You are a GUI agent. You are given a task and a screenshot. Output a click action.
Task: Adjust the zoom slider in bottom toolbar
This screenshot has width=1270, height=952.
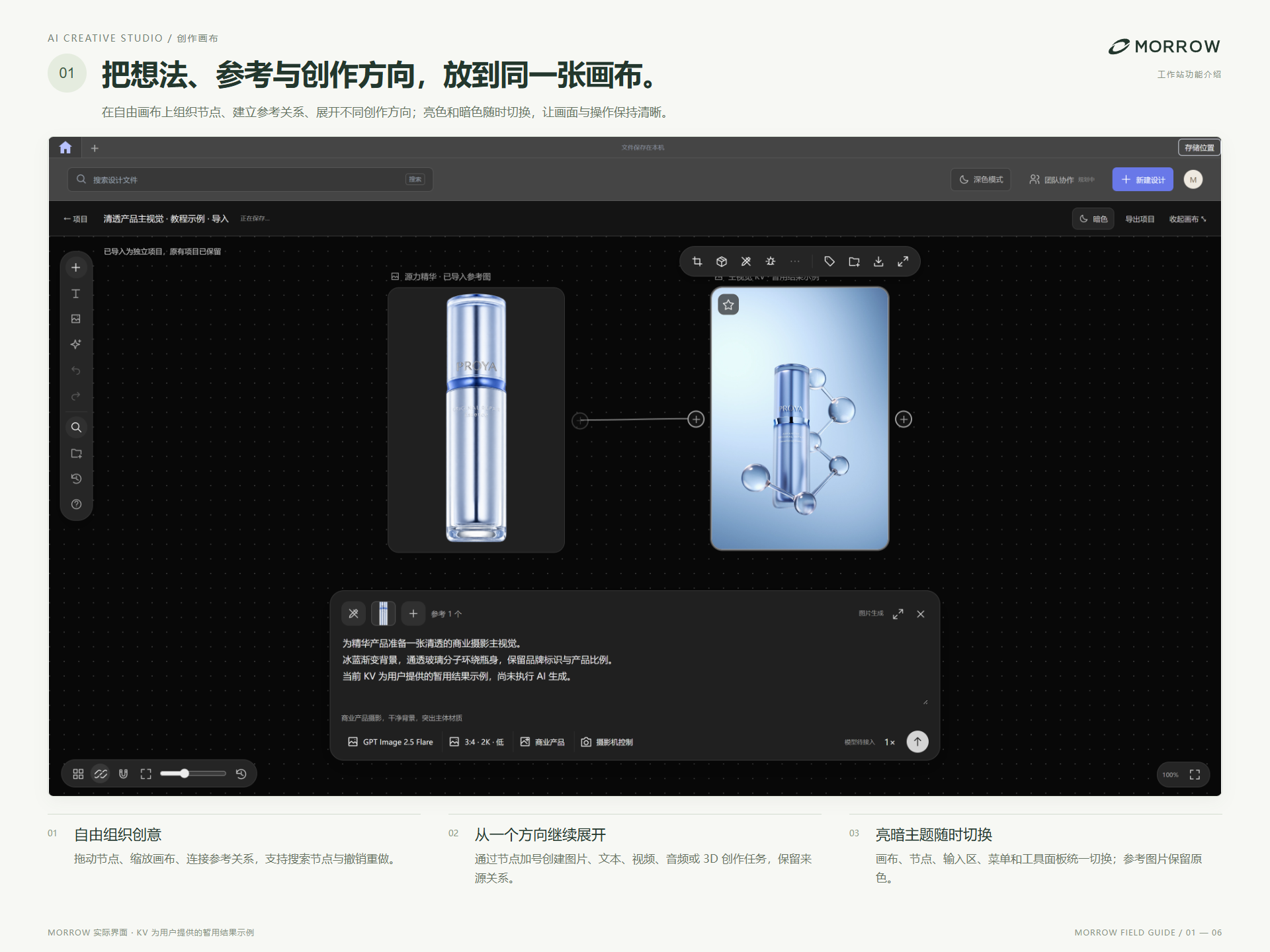[193, 773]
